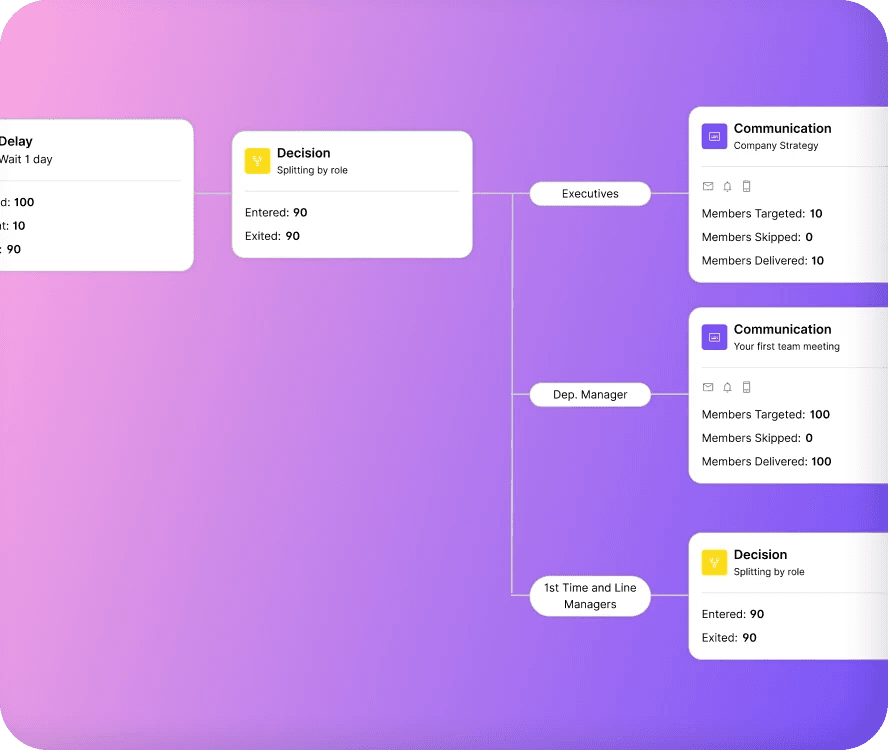Screen dimensions: 888x750
Task: Click the bell notification icon in Company Strategy card
Action: [727, 186]
